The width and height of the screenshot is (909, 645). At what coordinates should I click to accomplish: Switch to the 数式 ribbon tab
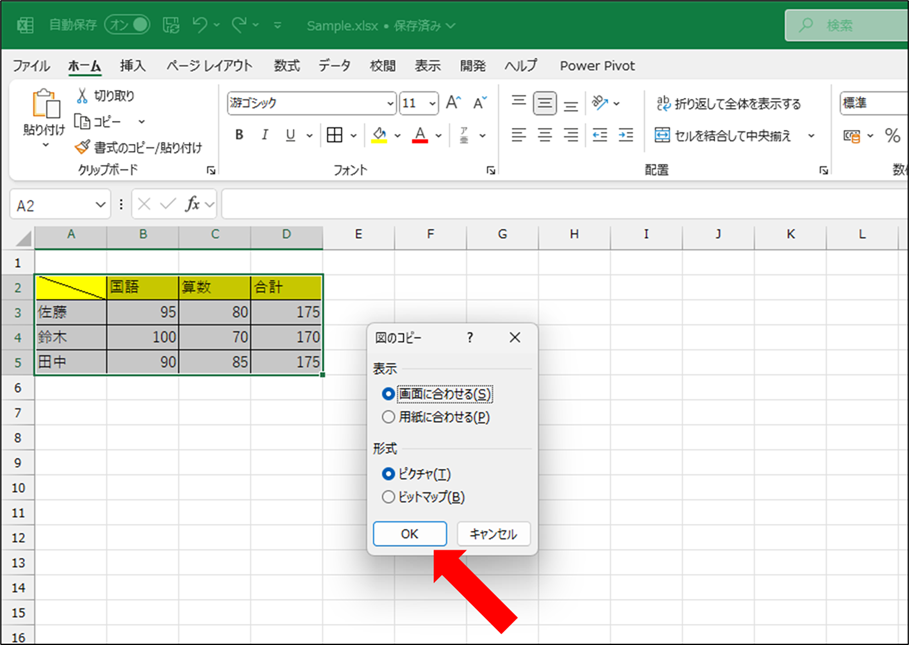tap(287, 66)
